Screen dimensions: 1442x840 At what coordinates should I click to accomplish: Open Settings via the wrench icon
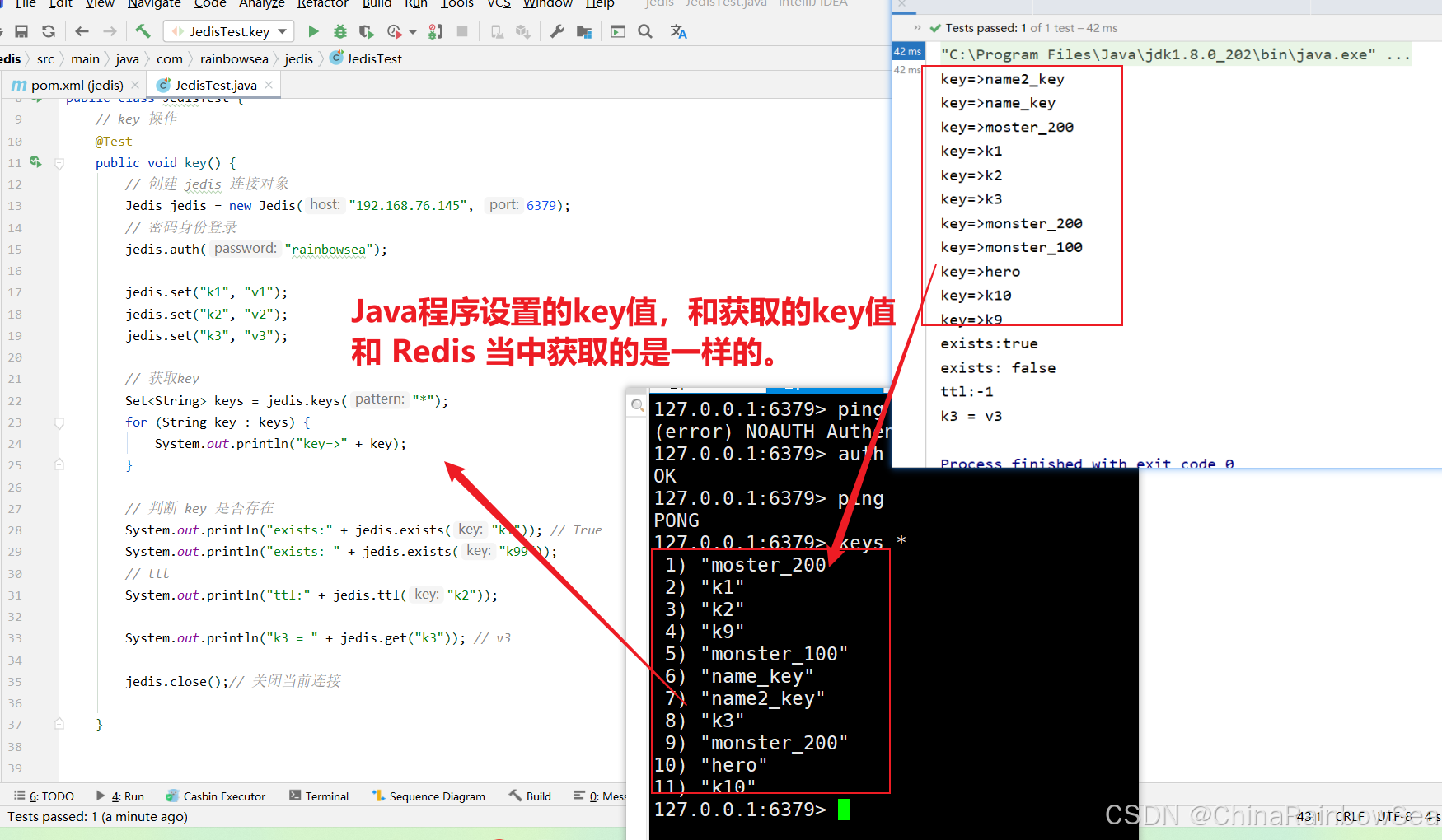point(557,31)
